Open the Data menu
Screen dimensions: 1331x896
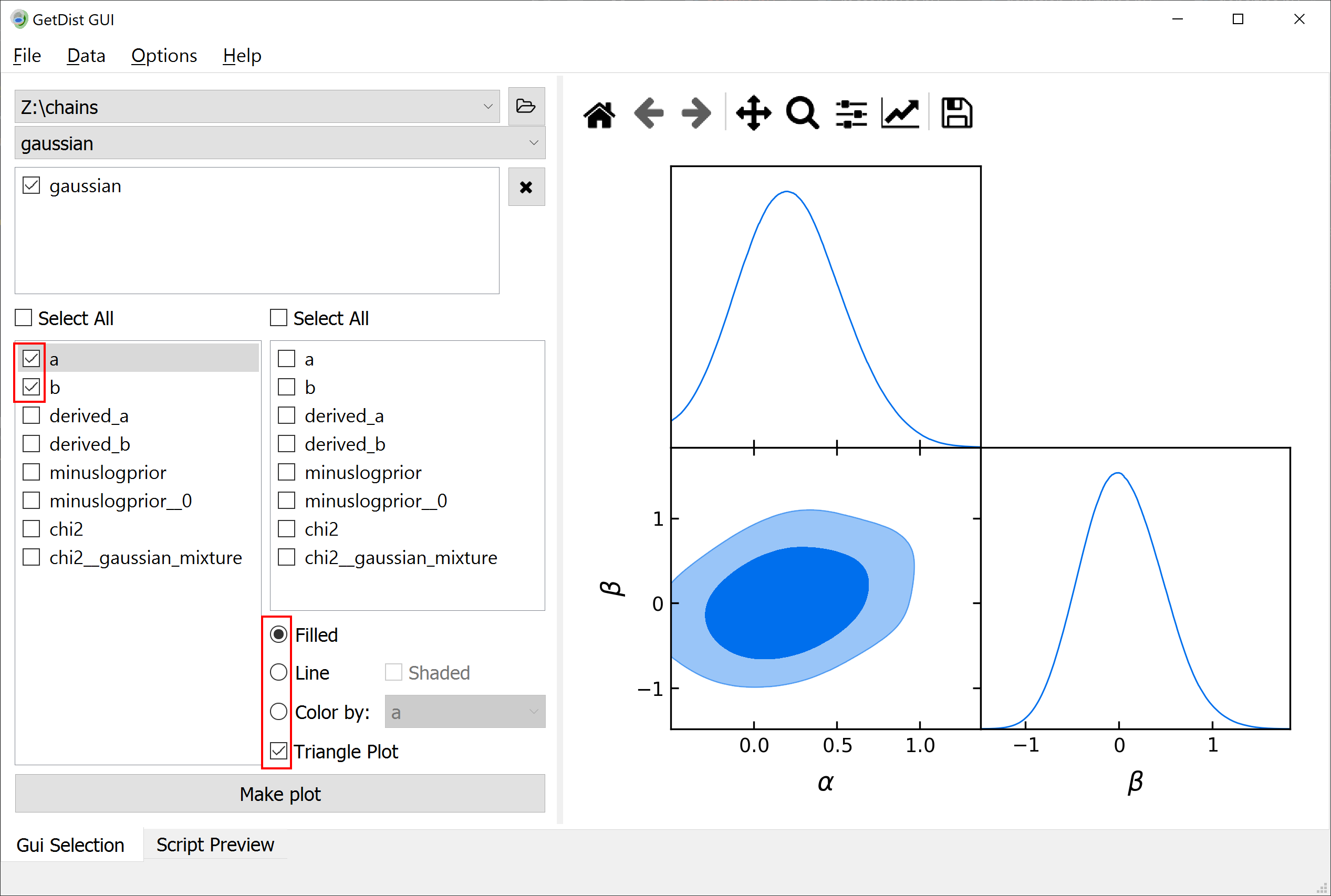click(x=86, y=56)
